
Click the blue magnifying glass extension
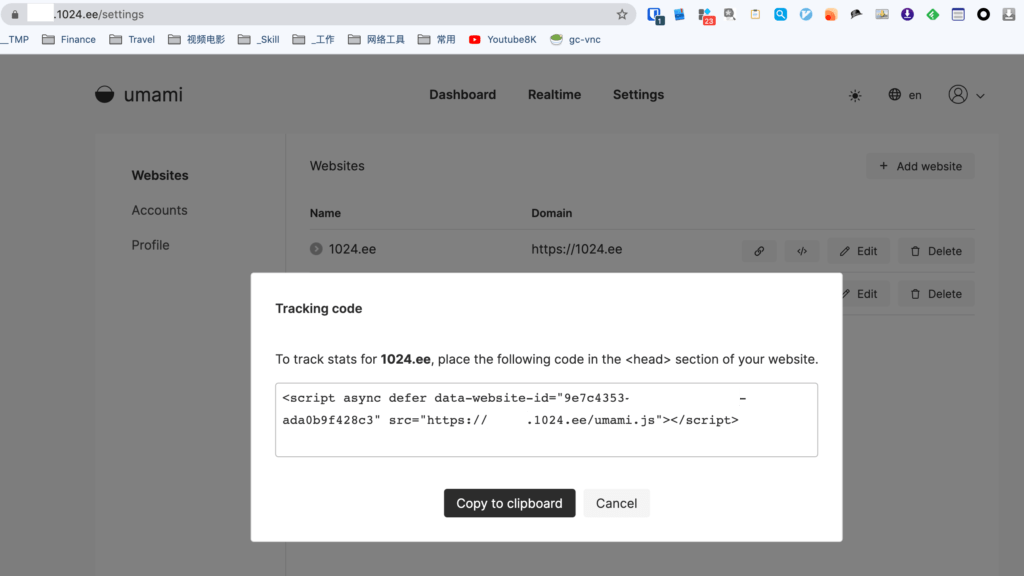[780, 14]
